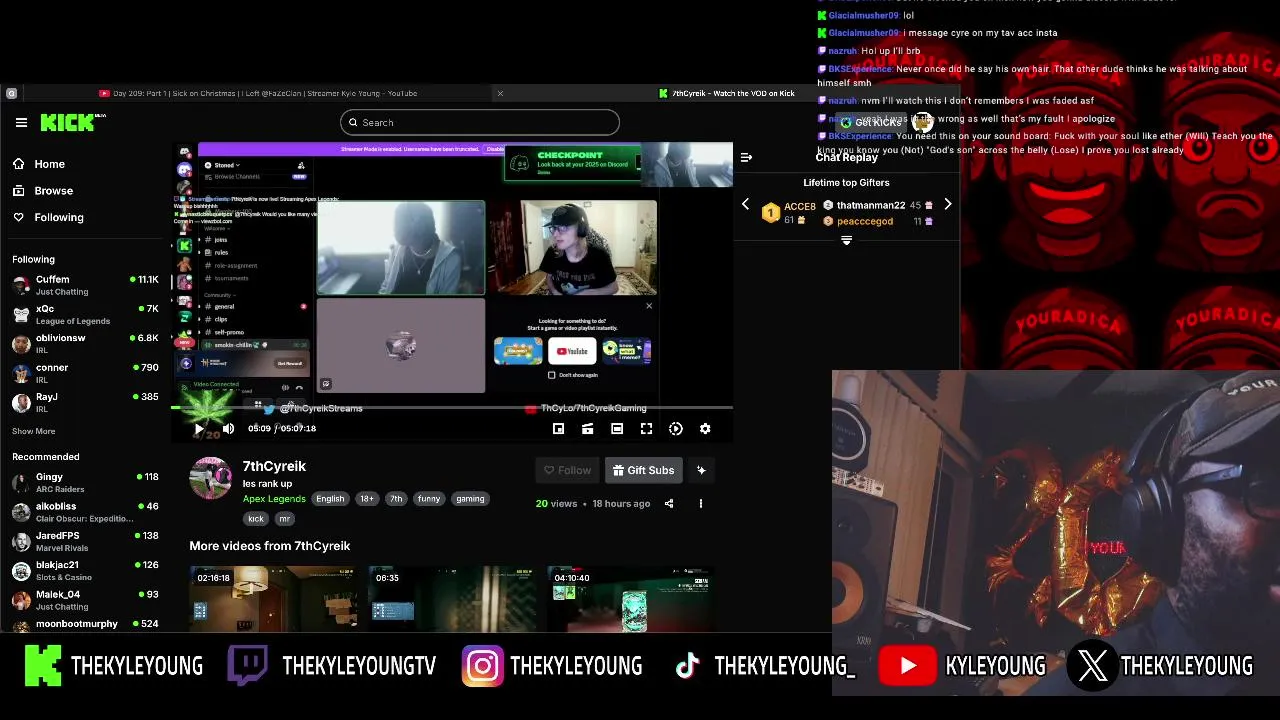The width and height of the screenshot is (1280, 720).
Task: Click the Gift Subs button
Action: pyautogui.click(x=643, y=470)
